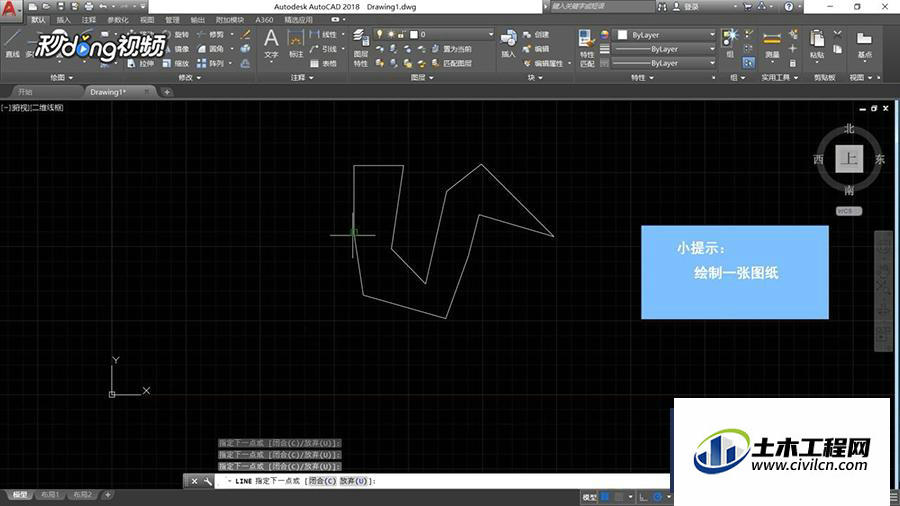Open the ByLayer object color dropdown

(x=665, y=35)
